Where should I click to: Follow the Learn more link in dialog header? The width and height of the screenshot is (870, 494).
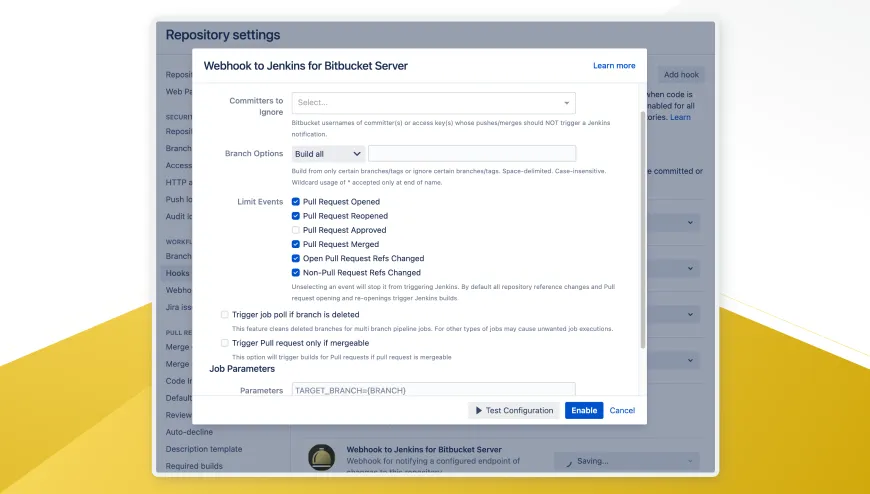[x=613, y=66]
